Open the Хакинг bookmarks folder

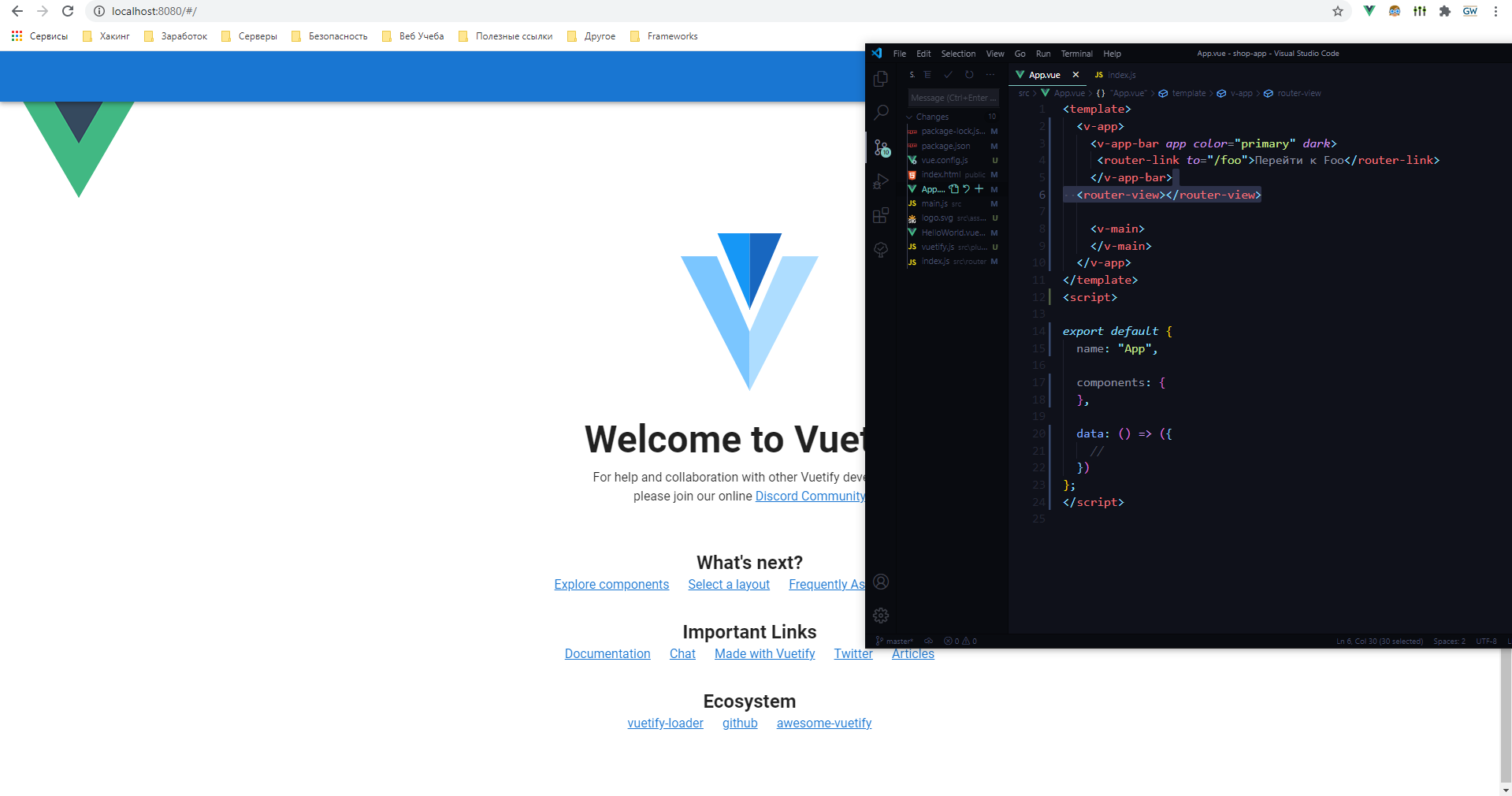(106, 36)
